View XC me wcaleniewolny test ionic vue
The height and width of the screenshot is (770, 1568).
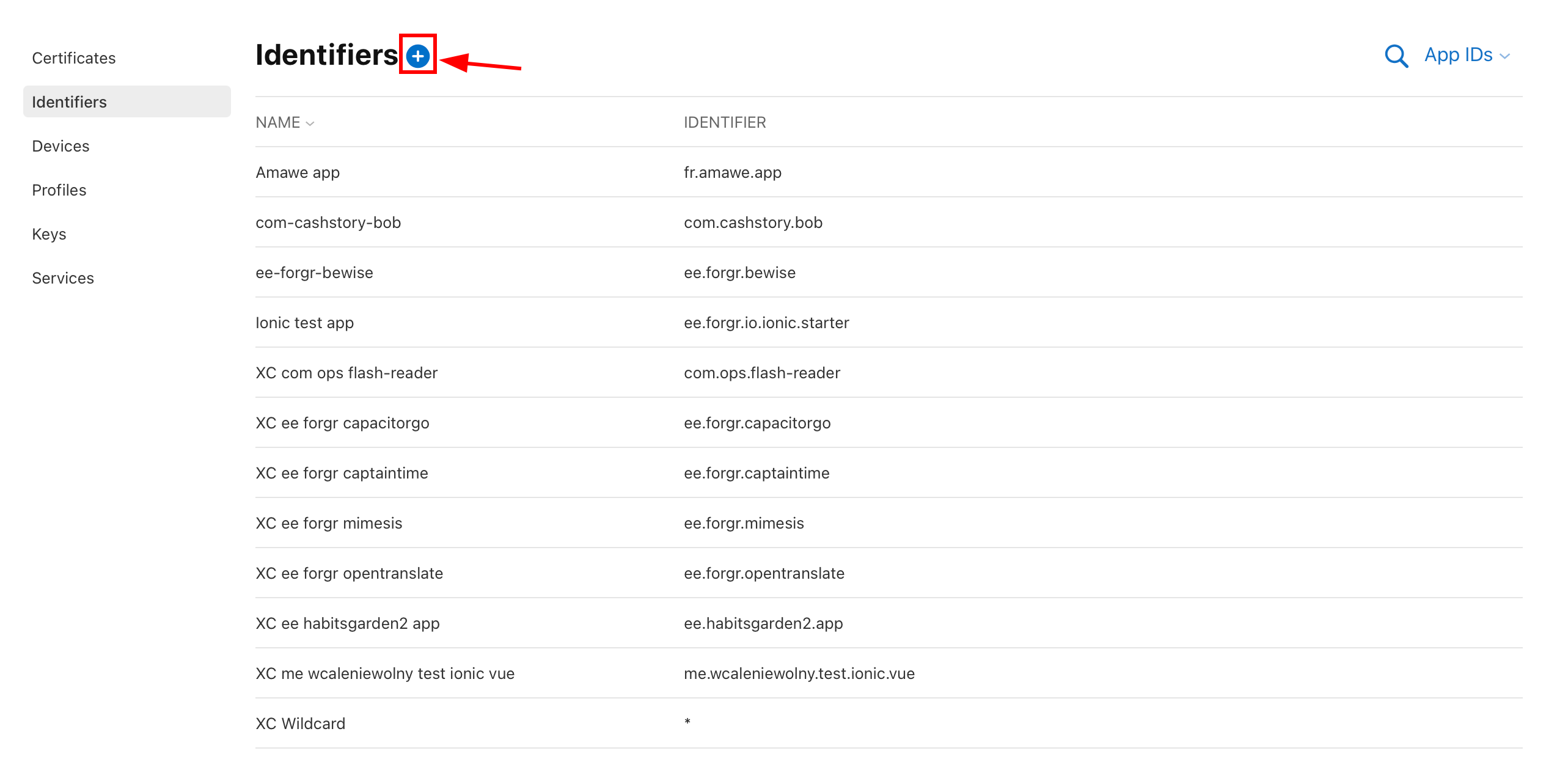385,673
